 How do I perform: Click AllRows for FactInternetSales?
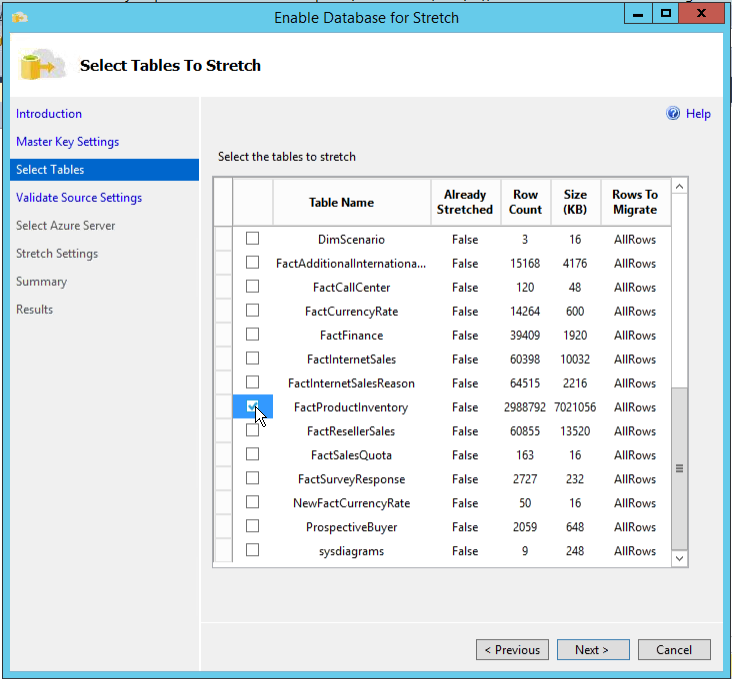(x=635, y=359)
